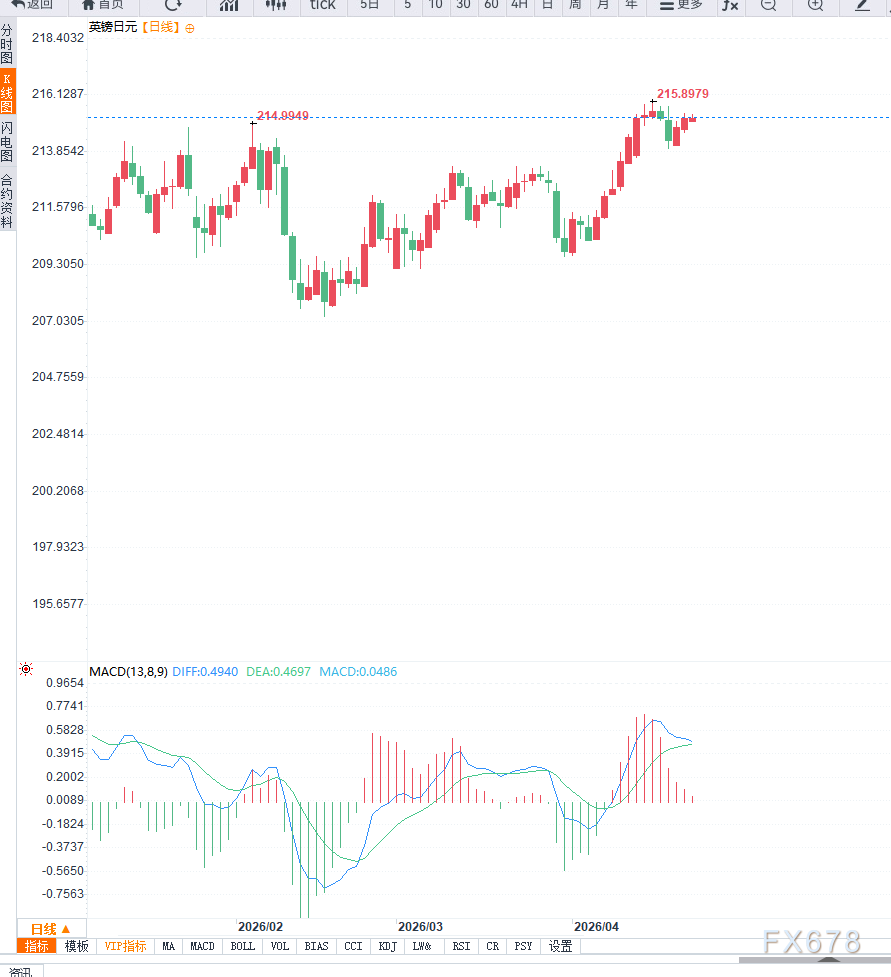Image resolution: width=891 pixels, height=977 pixels.
Task: Open 合约资料 contract info tab
Action: (7, 201)
